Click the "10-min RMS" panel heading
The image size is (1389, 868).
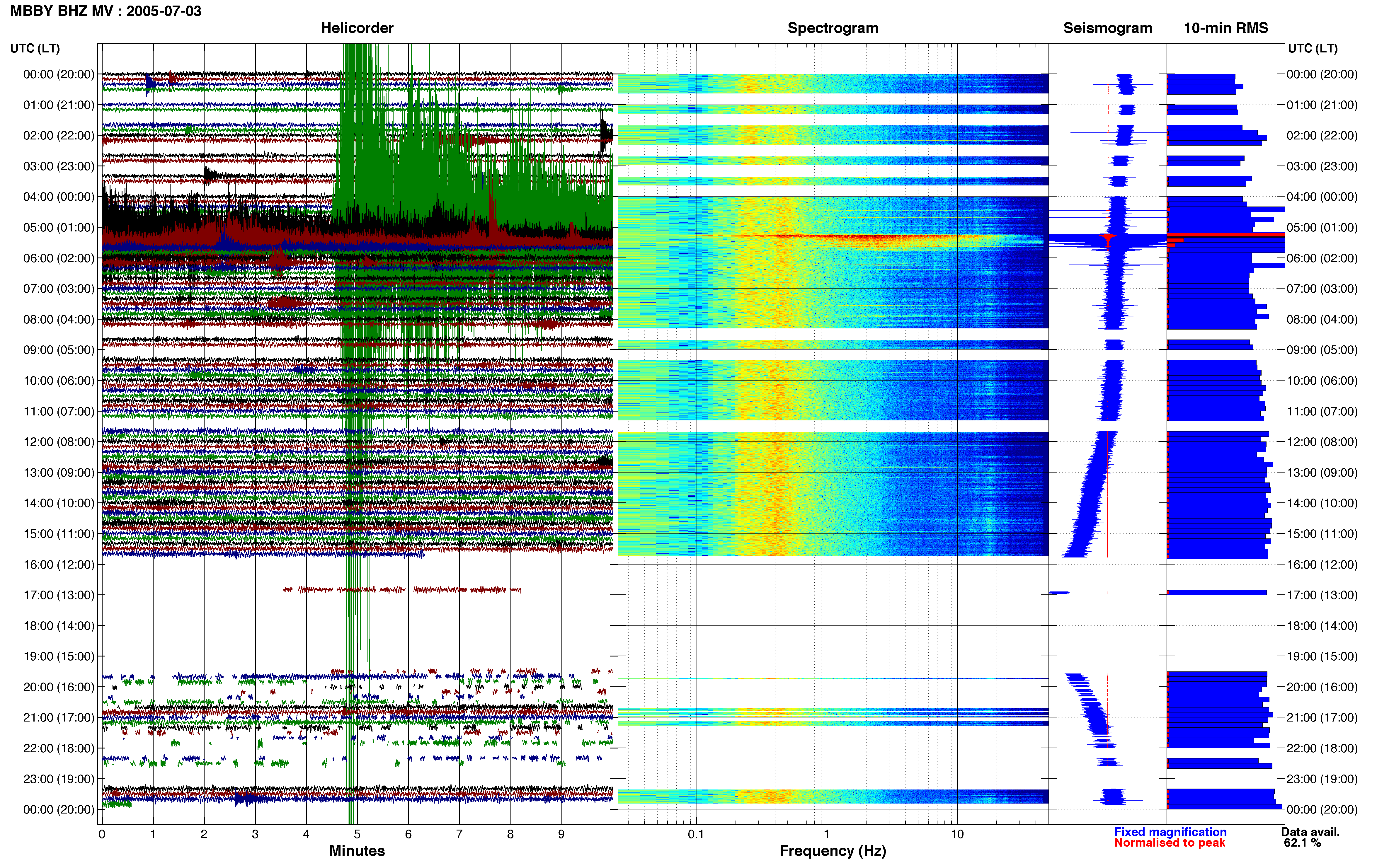[x=1226, y=28]
